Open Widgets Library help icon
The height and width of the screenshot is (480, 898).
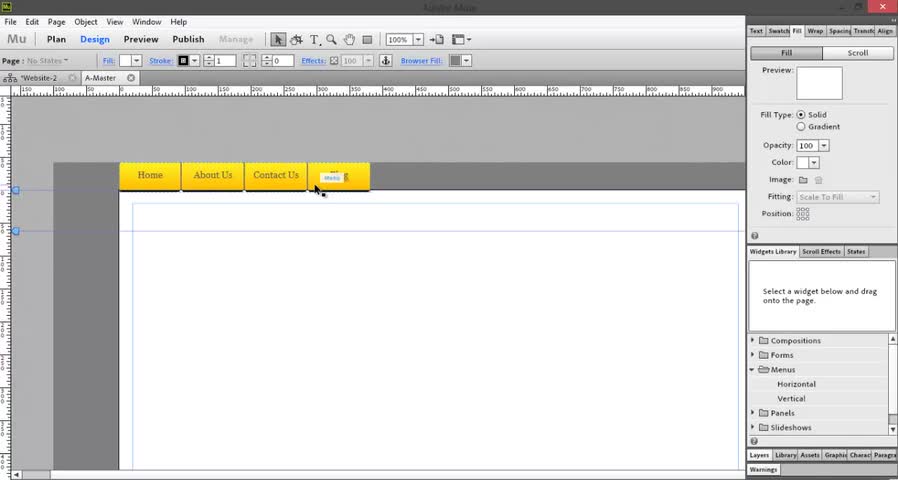pos(754,441)
